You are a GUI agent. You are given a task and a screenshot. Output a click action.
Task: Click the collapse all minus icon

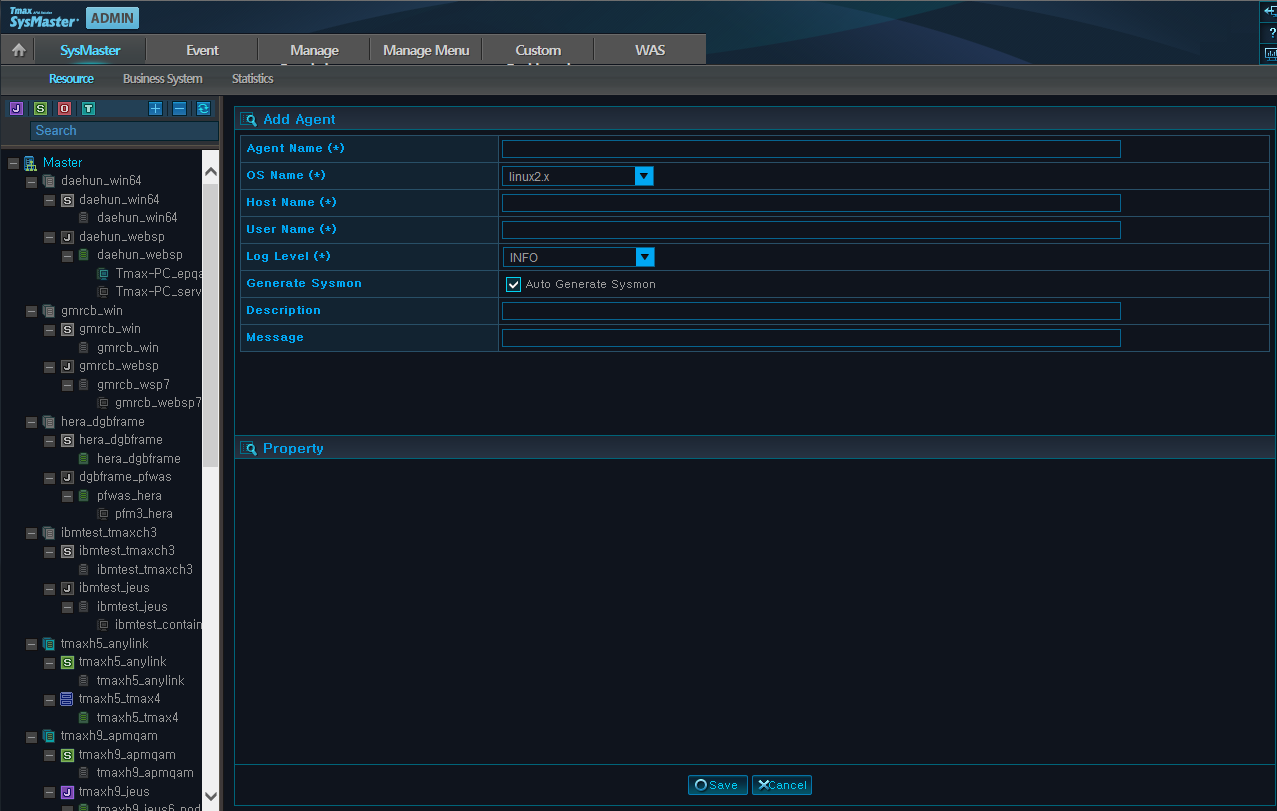(179, 109)
